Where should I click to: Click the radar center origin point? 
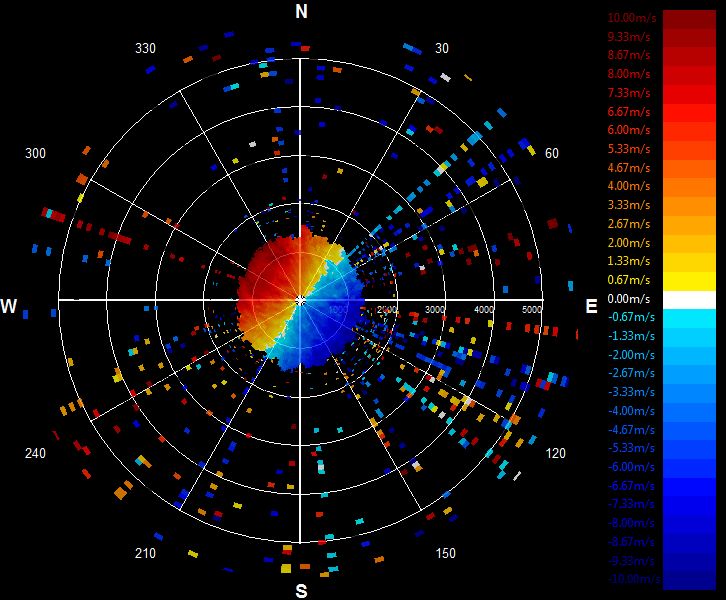[x=300, y=301]
